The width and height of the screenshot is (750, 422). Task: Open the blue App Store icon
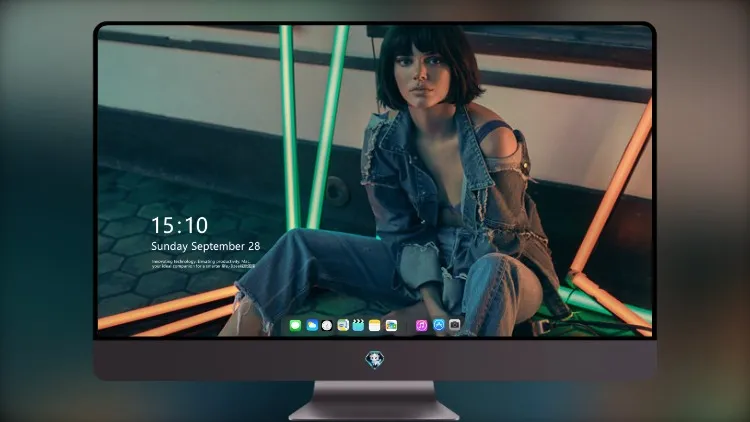439,325
